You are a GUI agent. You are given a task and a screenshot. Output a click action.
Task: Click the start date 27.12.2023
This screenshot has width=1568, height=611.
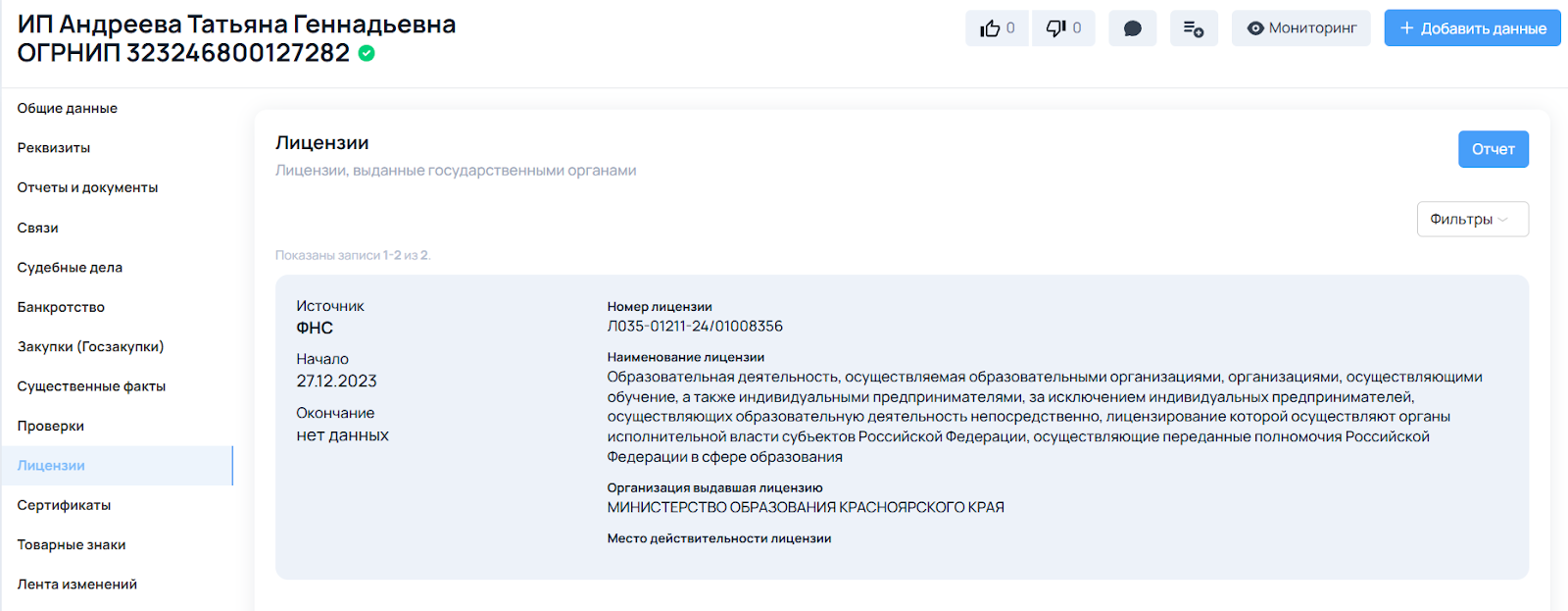point(336,381)
